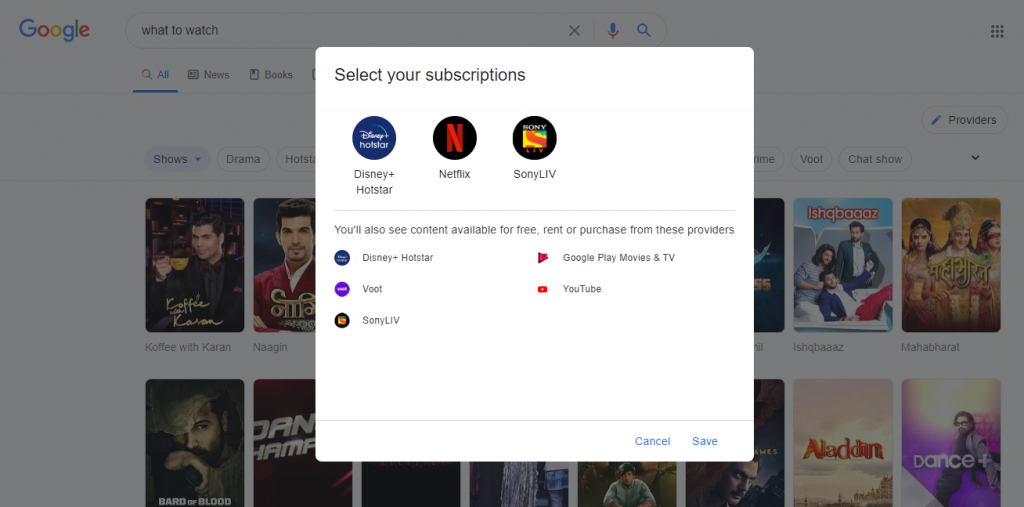Select the All search tab
Screen dimensions: 1024x507
(155, 75)
